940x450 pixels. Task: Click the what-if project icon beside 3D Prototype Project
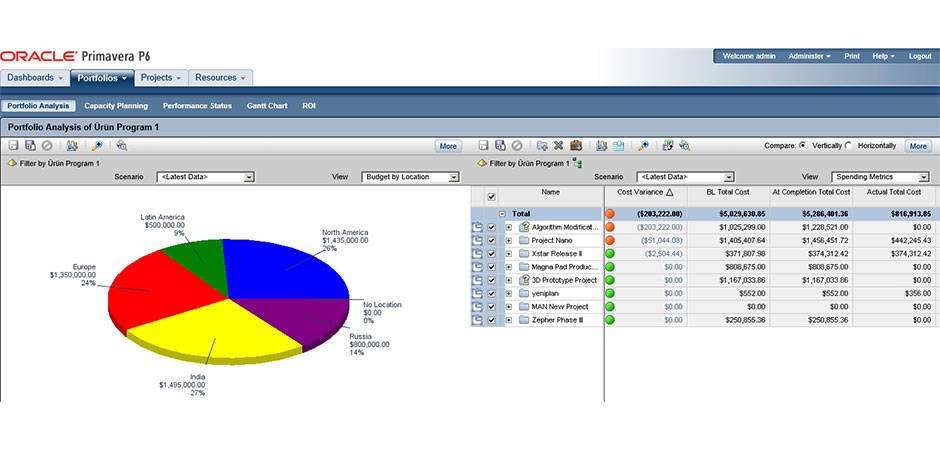[x=525, y=280]
